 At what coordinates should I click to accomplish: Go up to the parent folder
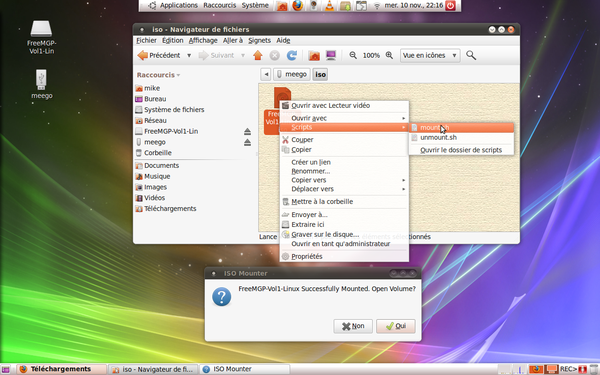tap(258, 55)
